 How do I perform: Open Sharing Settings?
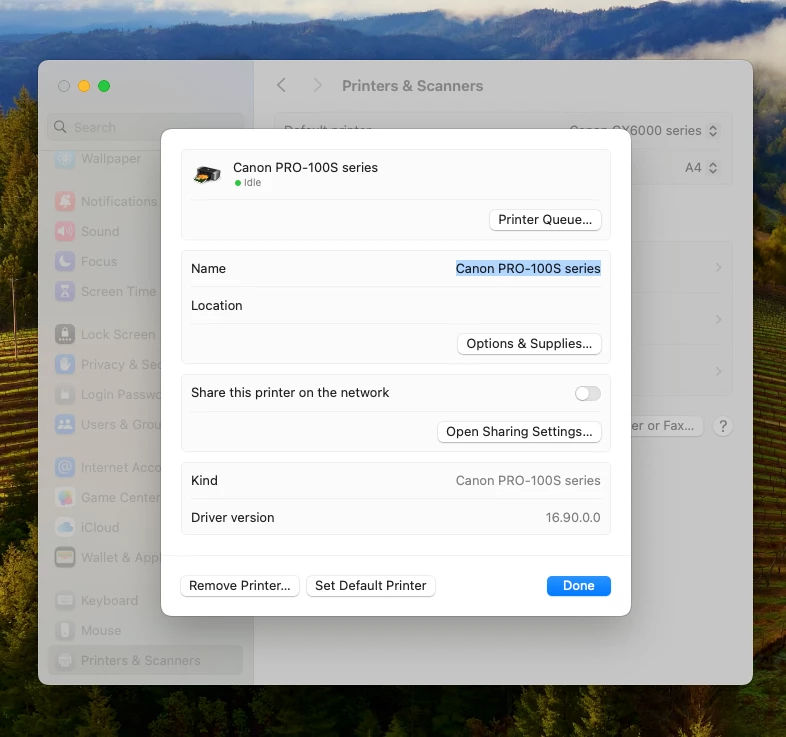click(x=519, y=432)
